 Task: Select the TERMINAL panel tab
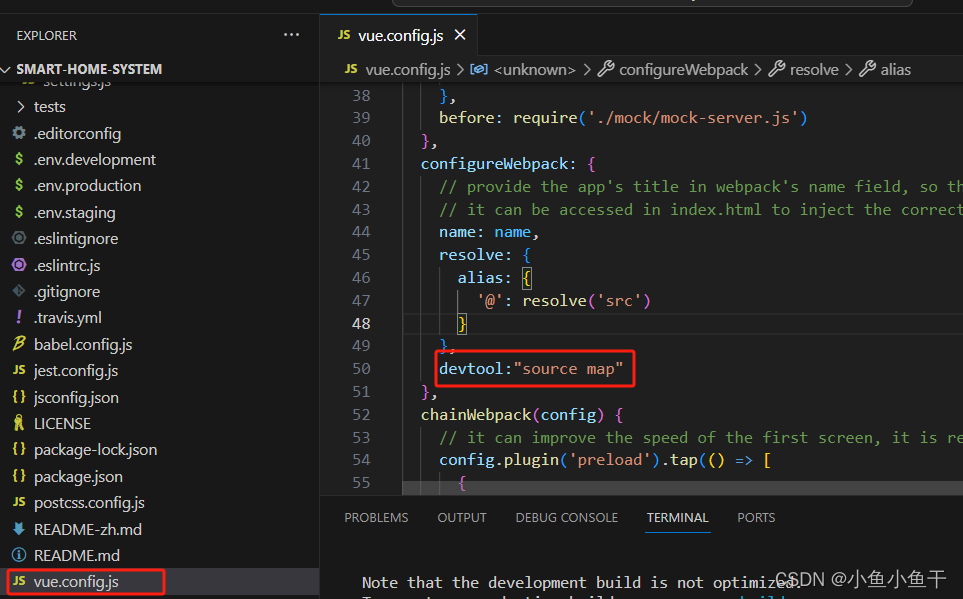677,517
